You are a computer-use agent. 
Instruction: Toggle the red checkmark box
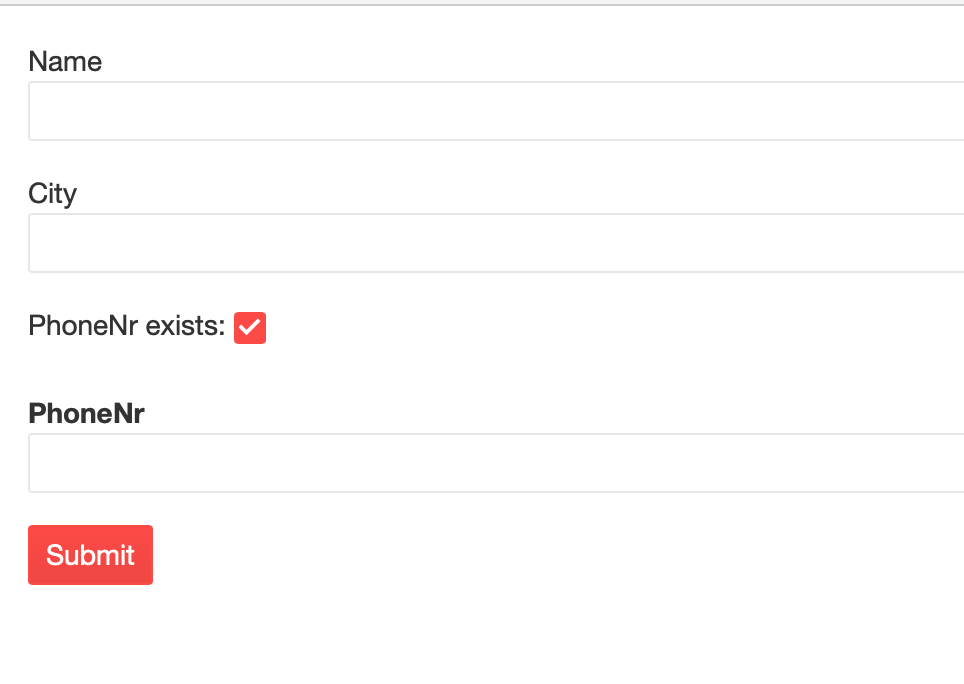tap(250, 328)
